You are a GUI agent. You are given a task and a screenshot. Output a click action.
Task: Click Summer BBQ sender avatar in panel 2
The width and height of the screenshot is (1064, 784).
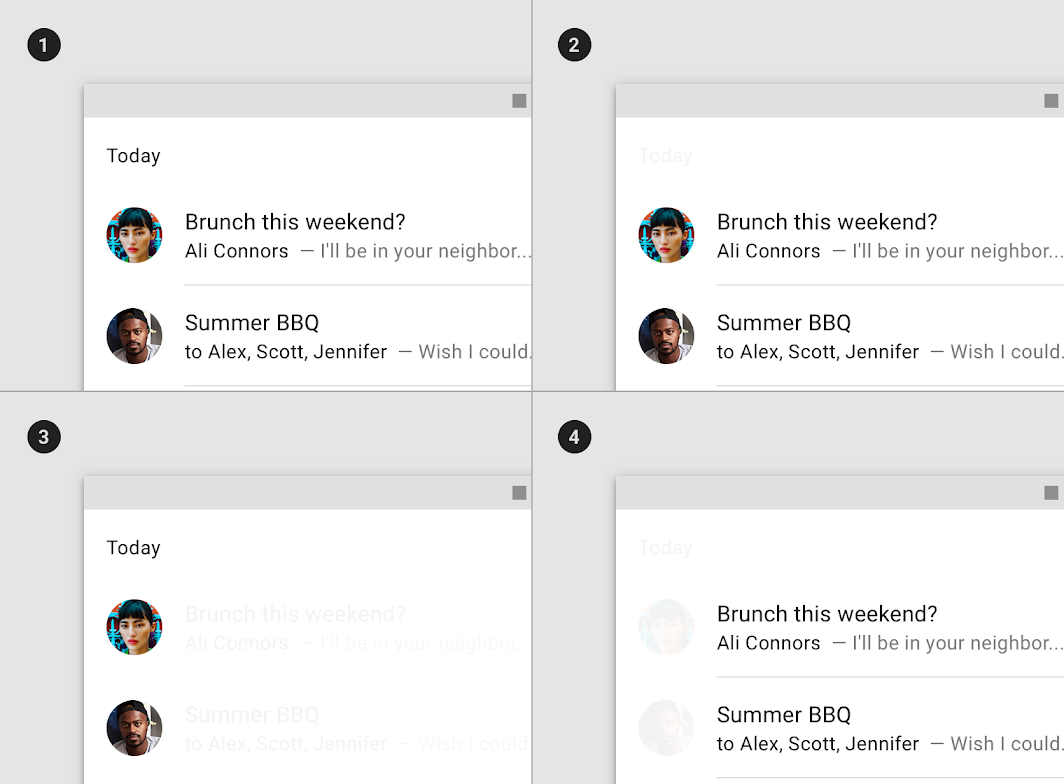click(x=666, y=336)
